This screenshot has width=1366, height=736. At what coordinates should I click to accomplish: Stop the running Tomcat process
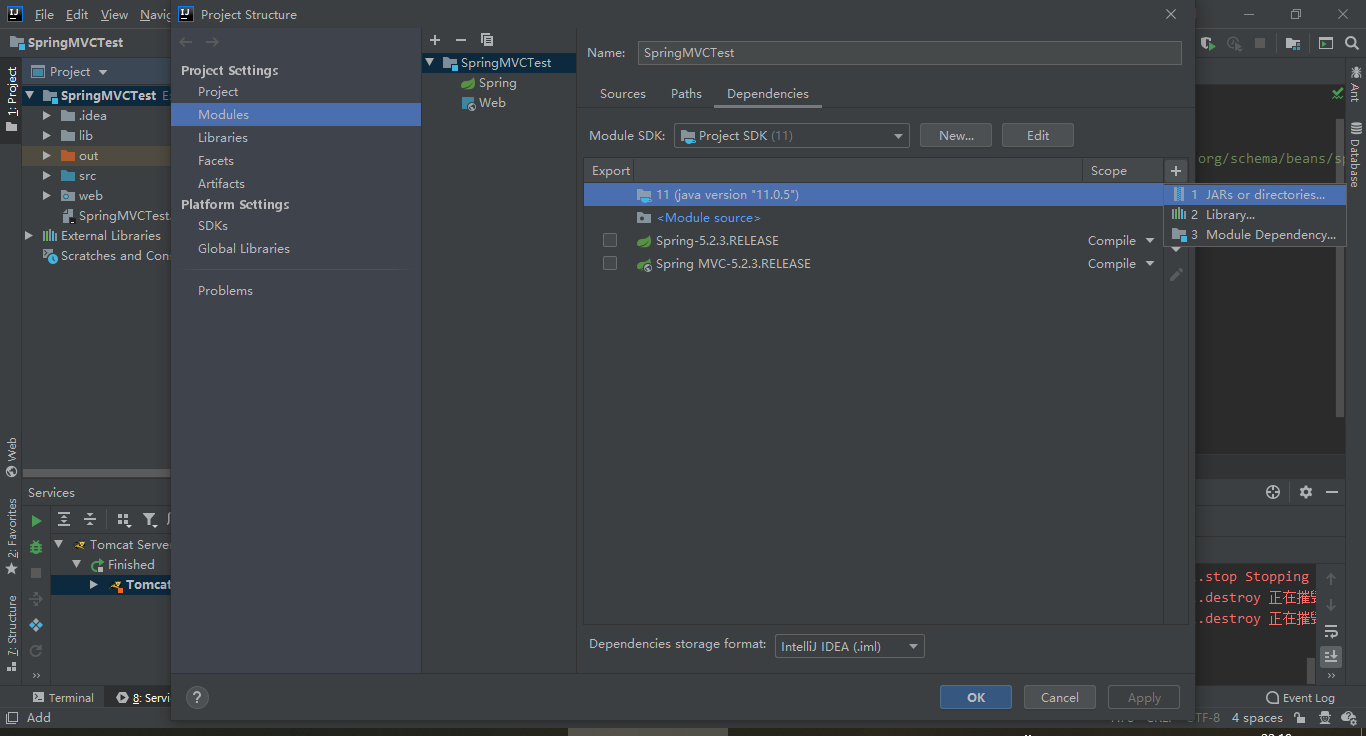click(34, 572)
